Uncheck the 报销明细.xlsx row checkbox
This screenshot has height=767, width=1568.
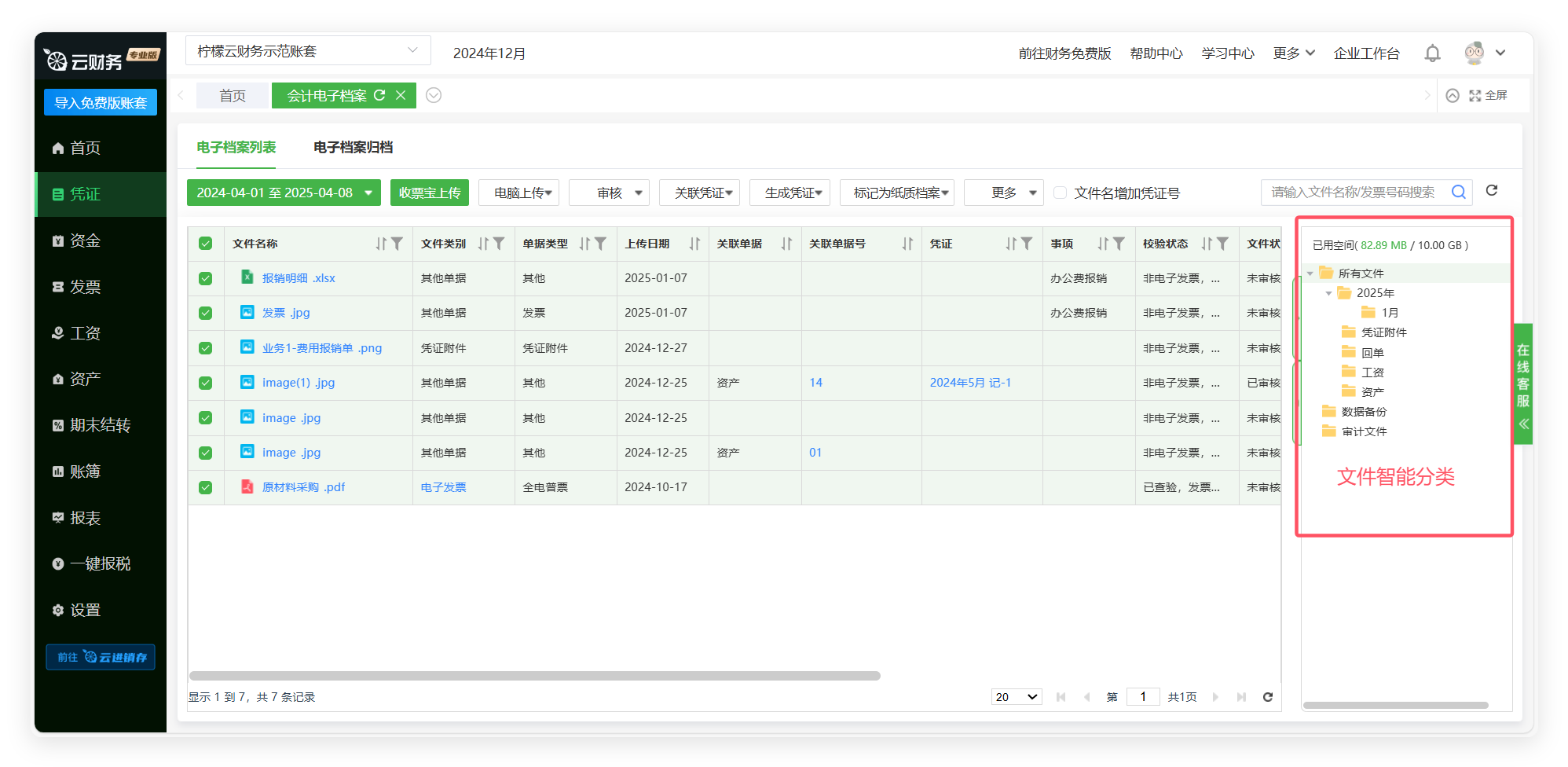[x=206, y=278]
